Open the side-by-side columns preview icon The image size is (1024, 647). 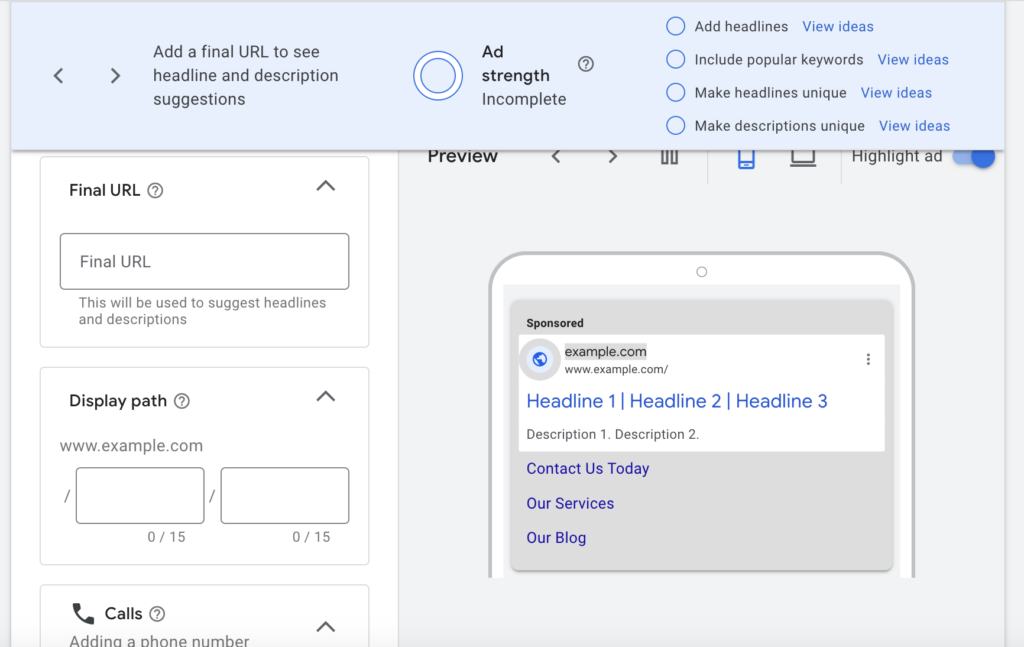[x=669, y=157]
